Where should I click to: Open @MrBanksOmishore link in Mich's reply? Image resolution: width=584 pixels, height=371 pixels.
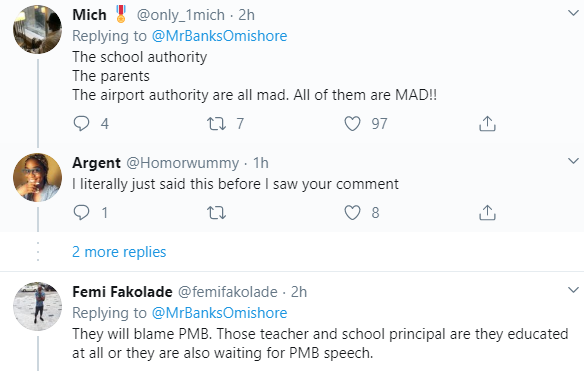pos(219,36)
